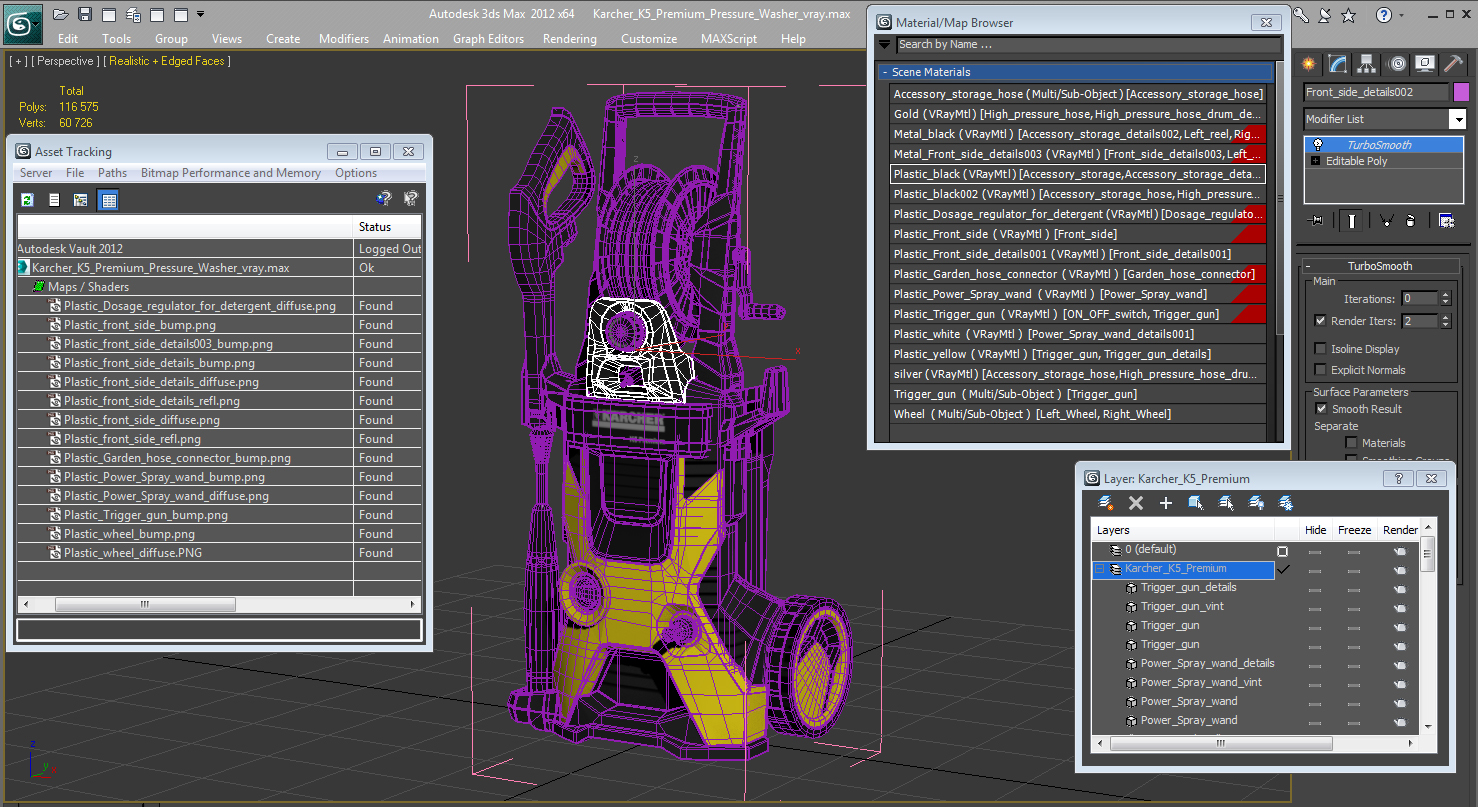
Task: Open Paths menu in Asset Tracking
Action: click(112, 173)
